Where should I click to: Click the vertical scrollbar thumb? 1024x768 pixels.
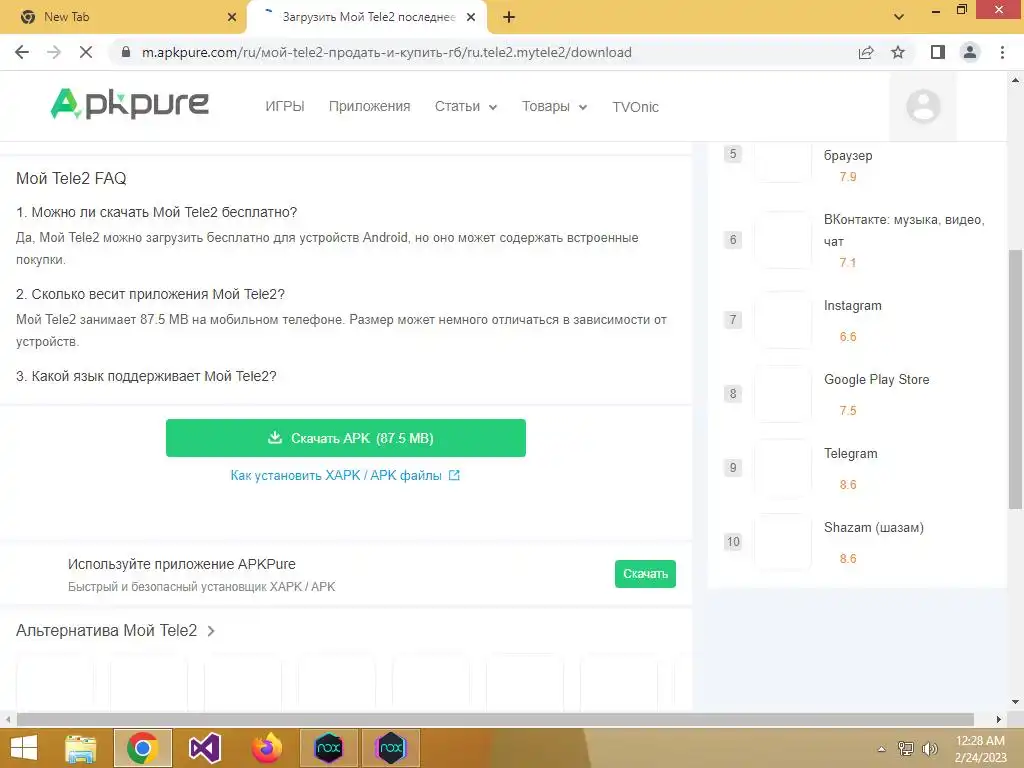tap(1016, 379)
